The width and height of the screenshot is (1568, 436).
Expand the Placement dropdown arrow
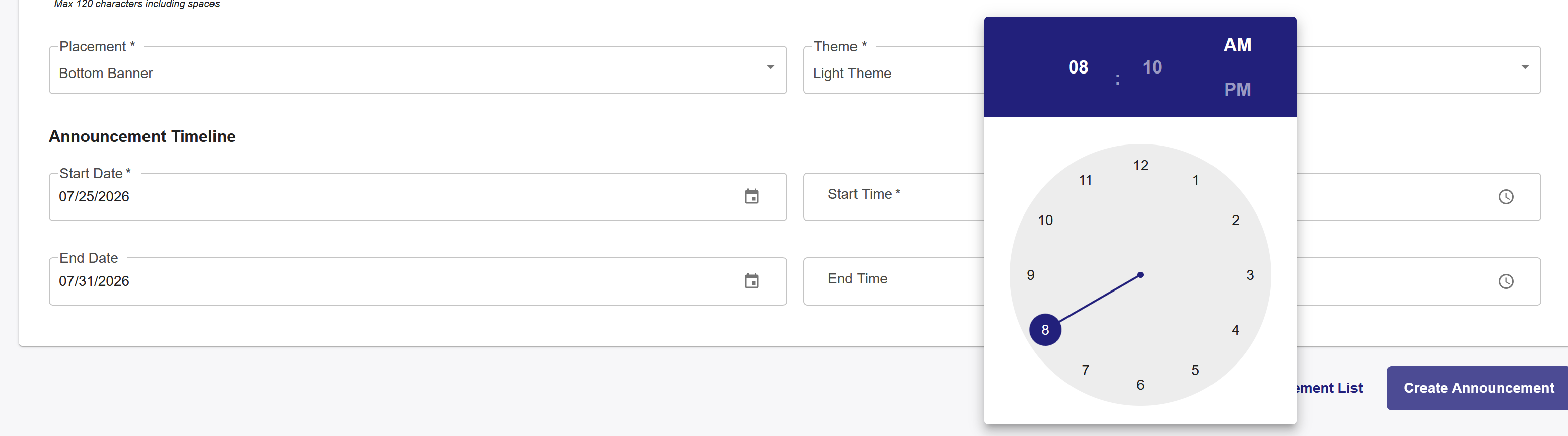[770, 67]
